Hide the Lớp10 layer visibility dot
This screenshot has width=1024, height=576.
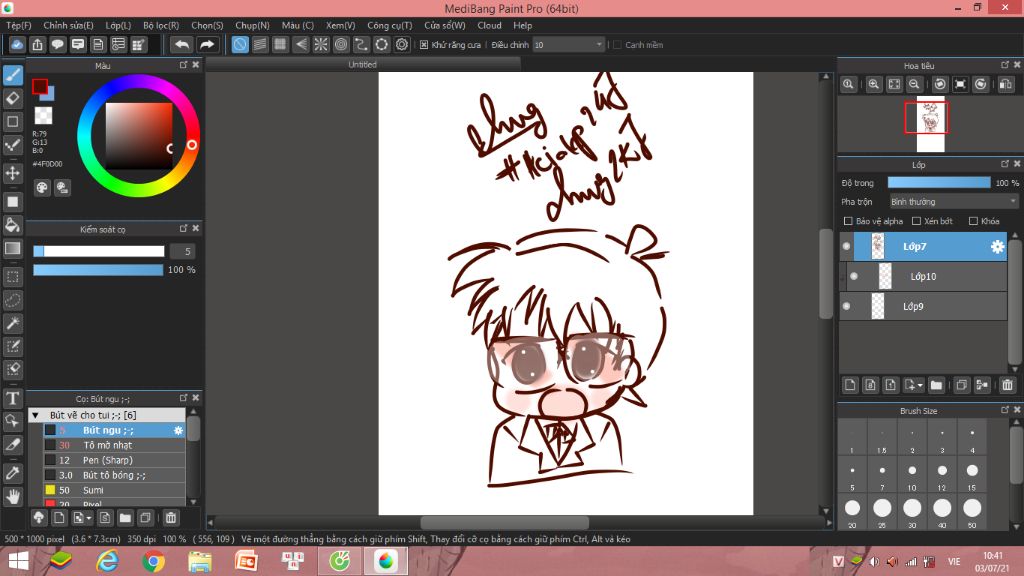854,276
